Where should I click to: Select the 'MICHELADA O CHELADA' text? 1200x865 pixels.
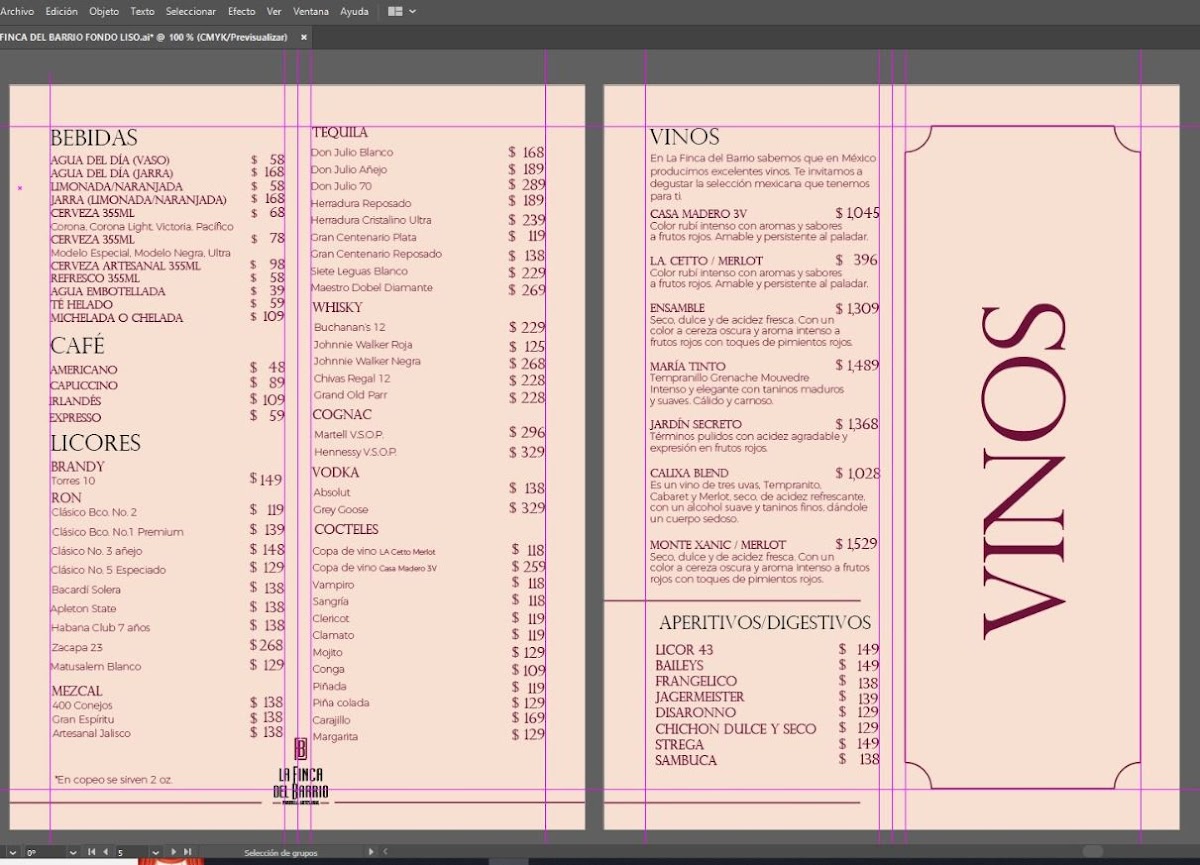(x=117, y=318)
